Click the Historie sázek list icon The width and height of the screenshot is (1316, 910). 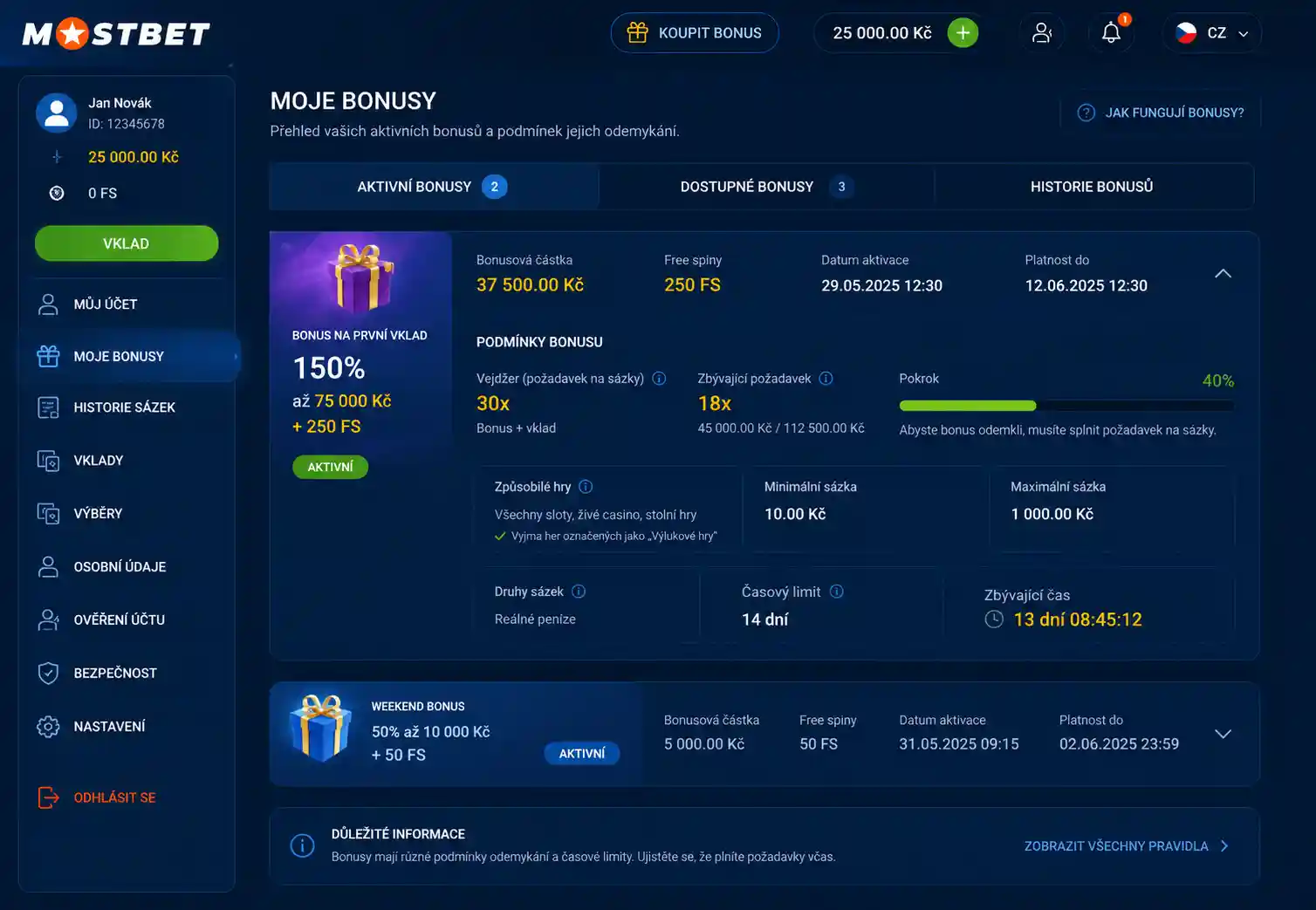(x=48, y=407)
